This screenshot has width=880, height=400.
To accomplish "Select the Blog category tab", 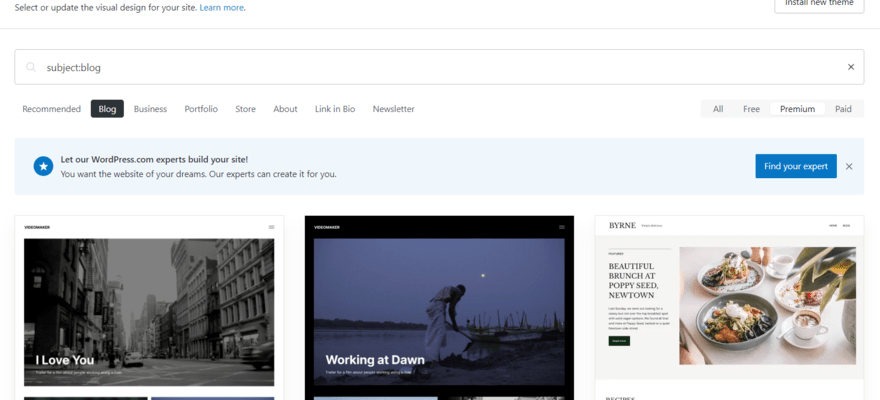I will 107,109.
